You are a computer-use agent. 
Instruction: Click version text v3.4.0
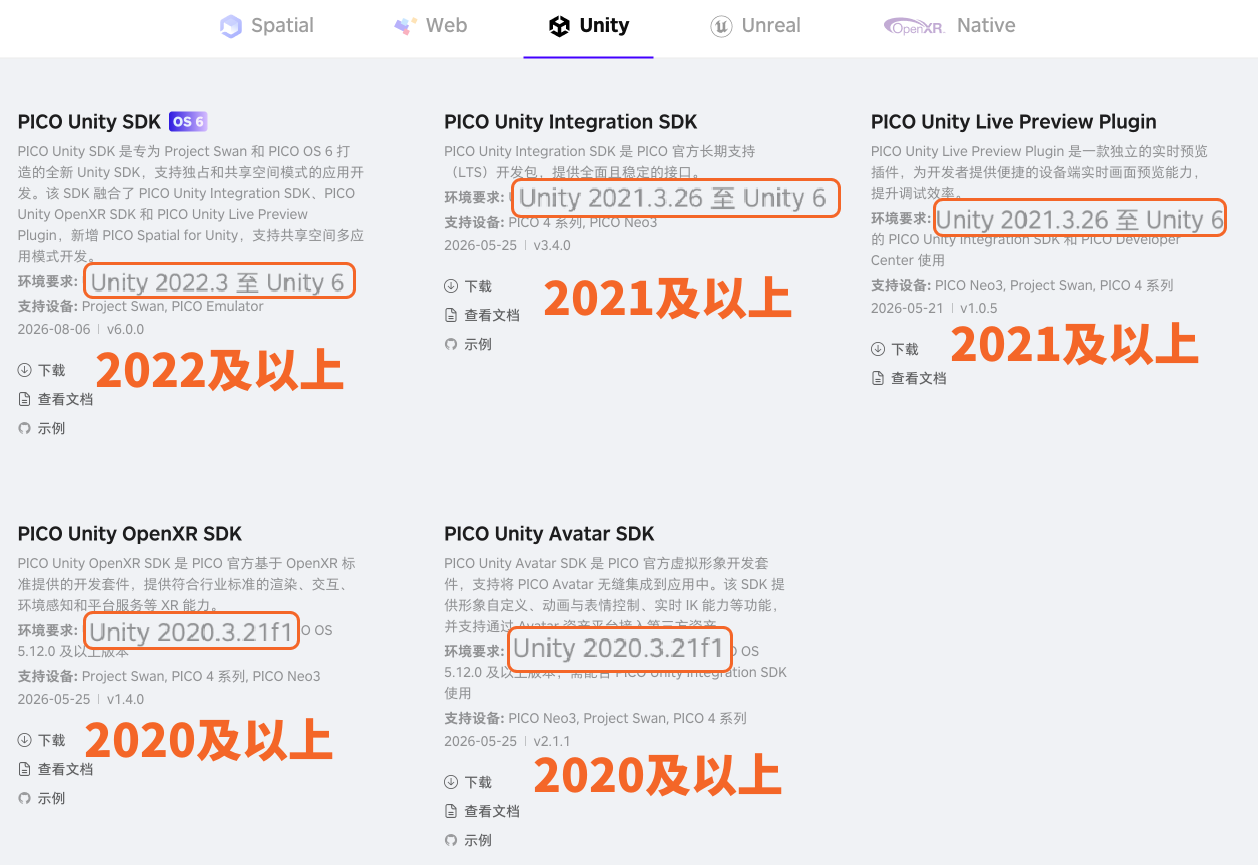(552, 245)
